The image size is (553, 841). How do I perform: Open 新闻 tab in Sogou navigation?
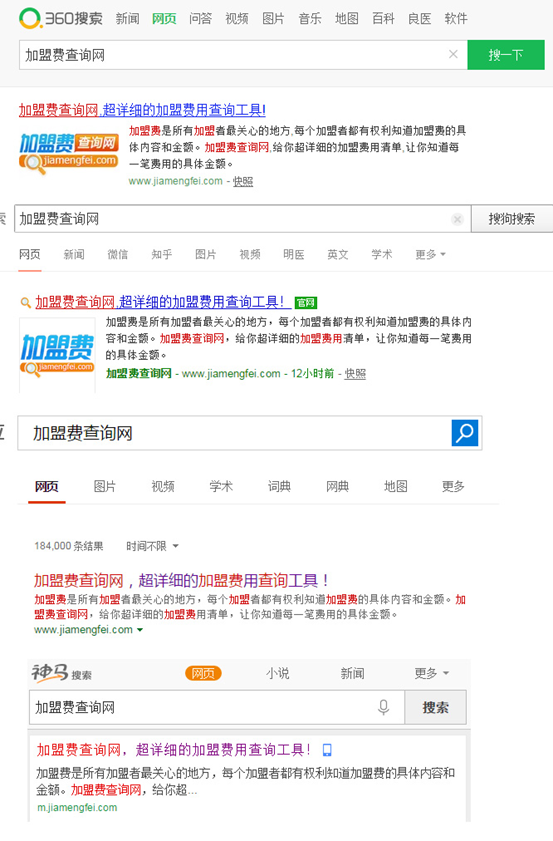(74, 254)
